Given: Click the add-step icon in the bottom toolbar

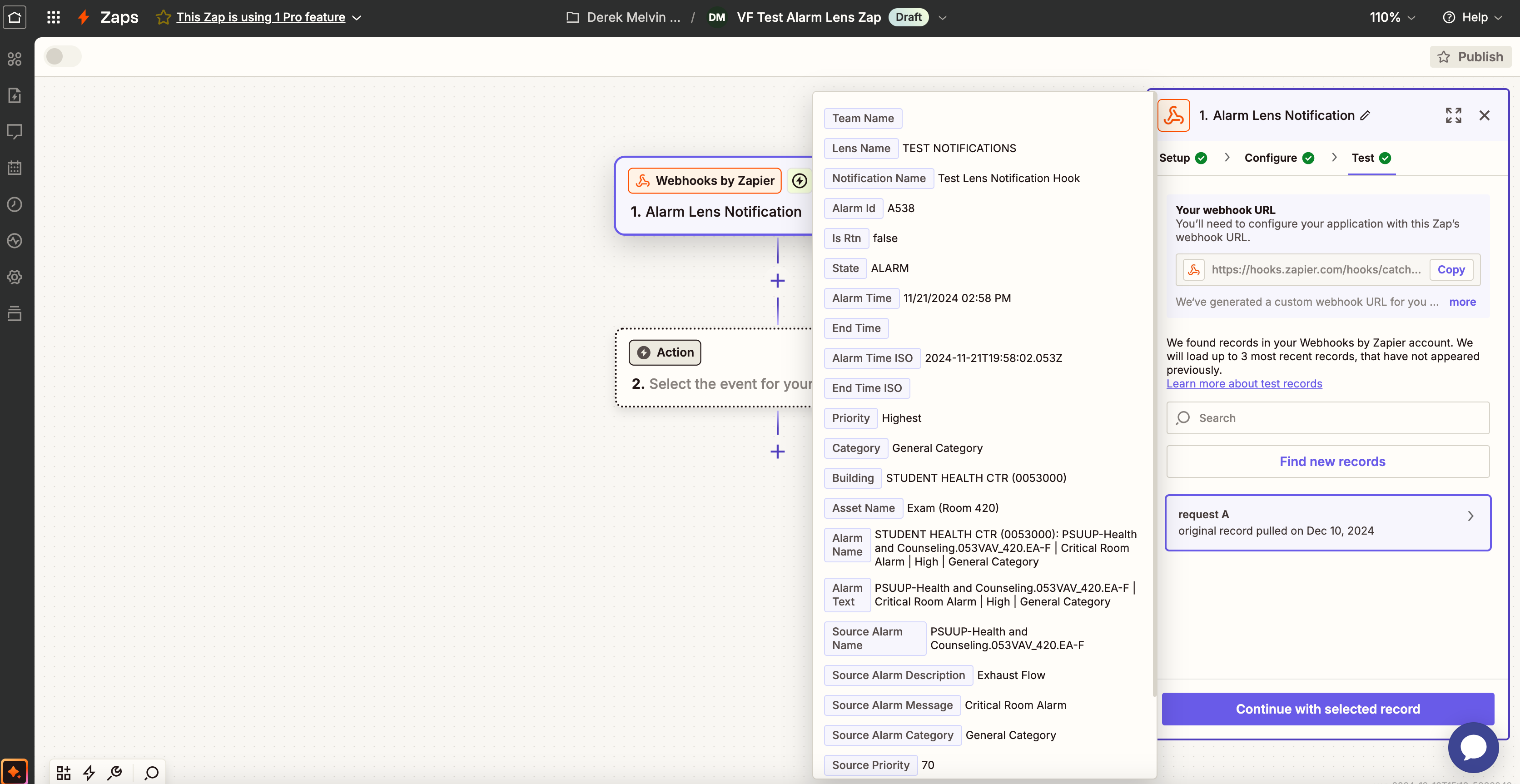Looking at the screenshot, I should [63, 773].
